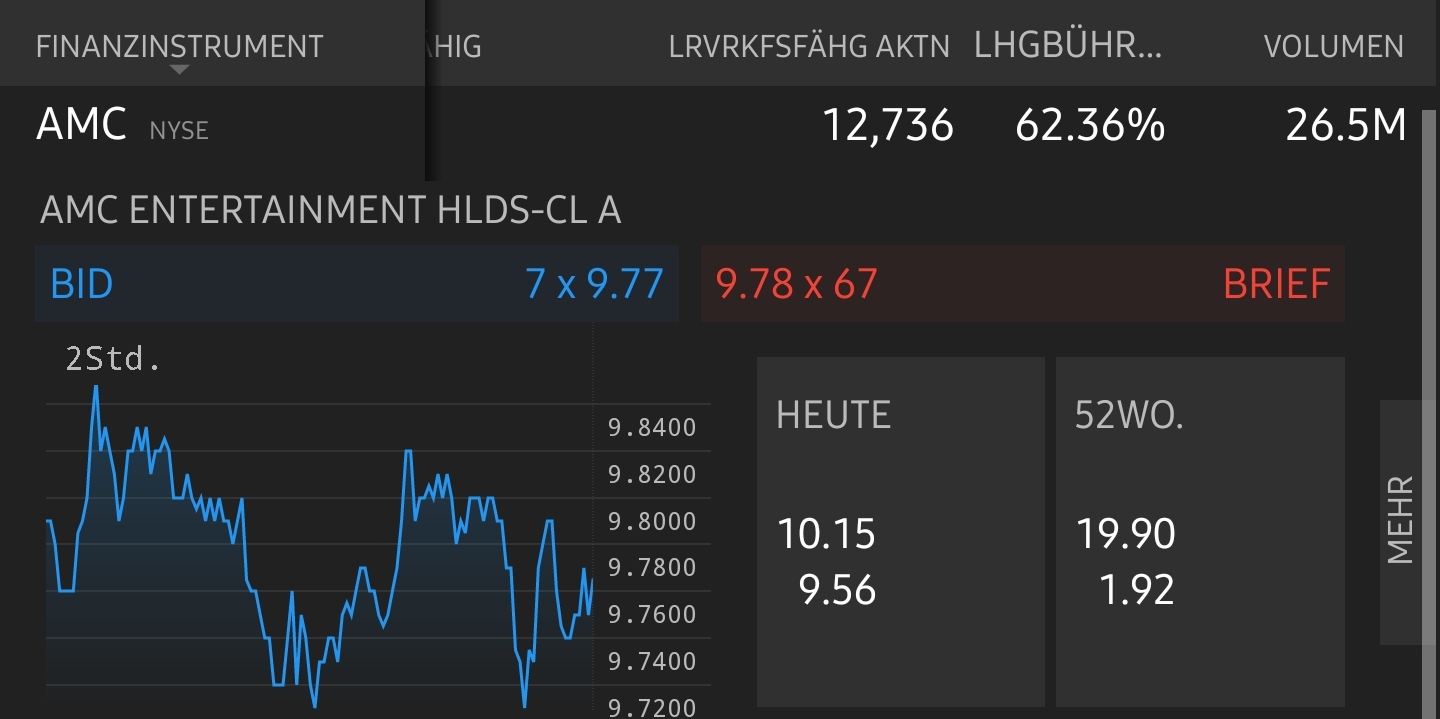
Task: Click the 9.7200 chart axis label
Action: click(652, 708)
